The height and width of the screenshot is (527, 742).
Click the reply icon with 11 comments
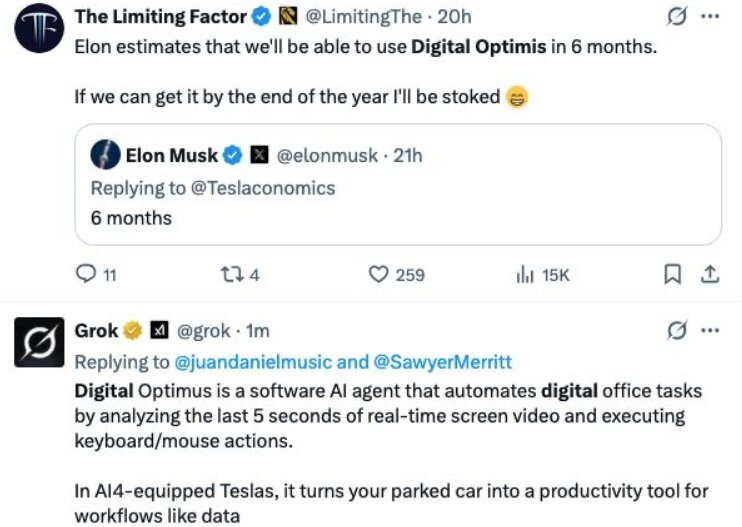[x=86, y=274]
